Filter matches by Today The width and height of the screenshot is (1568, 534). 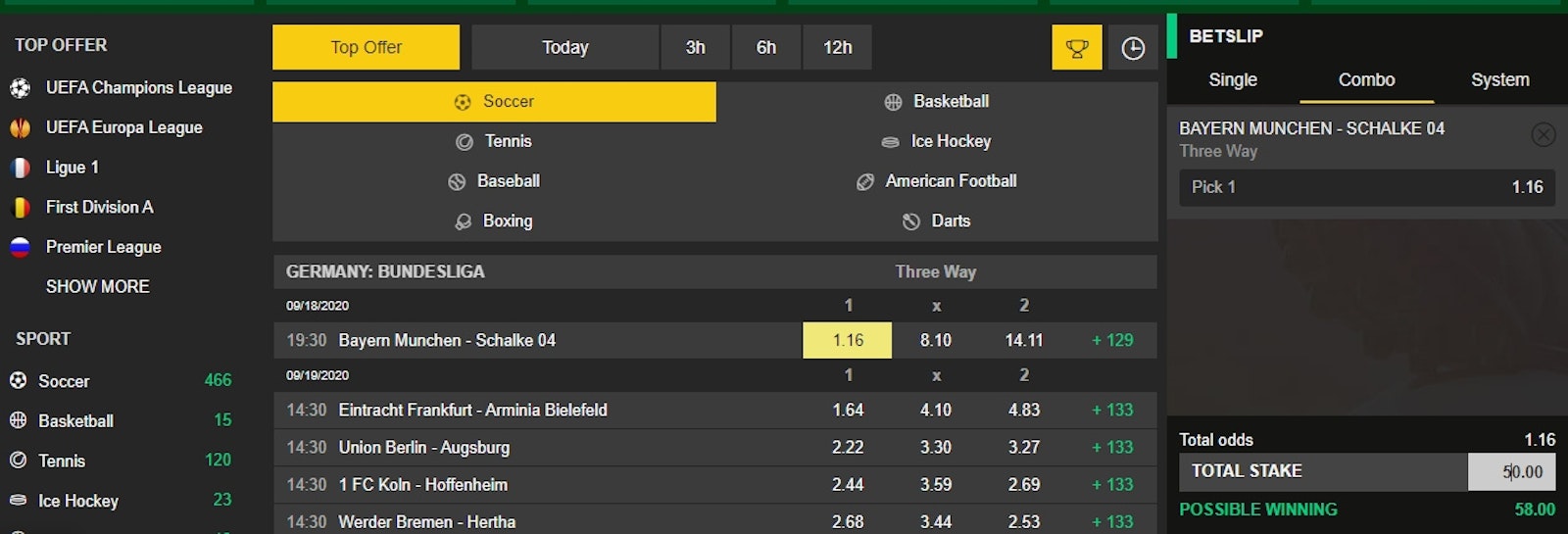565,48
